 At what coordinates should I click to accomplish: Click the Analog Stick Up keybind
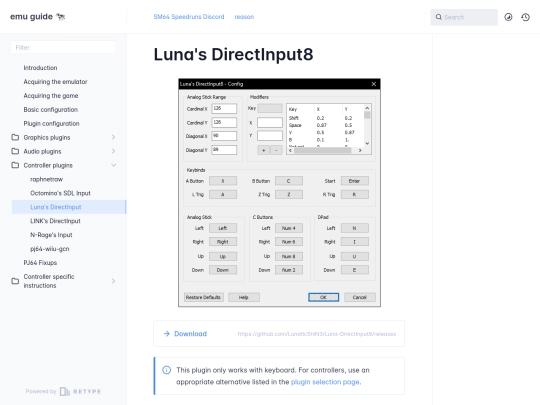223,256
